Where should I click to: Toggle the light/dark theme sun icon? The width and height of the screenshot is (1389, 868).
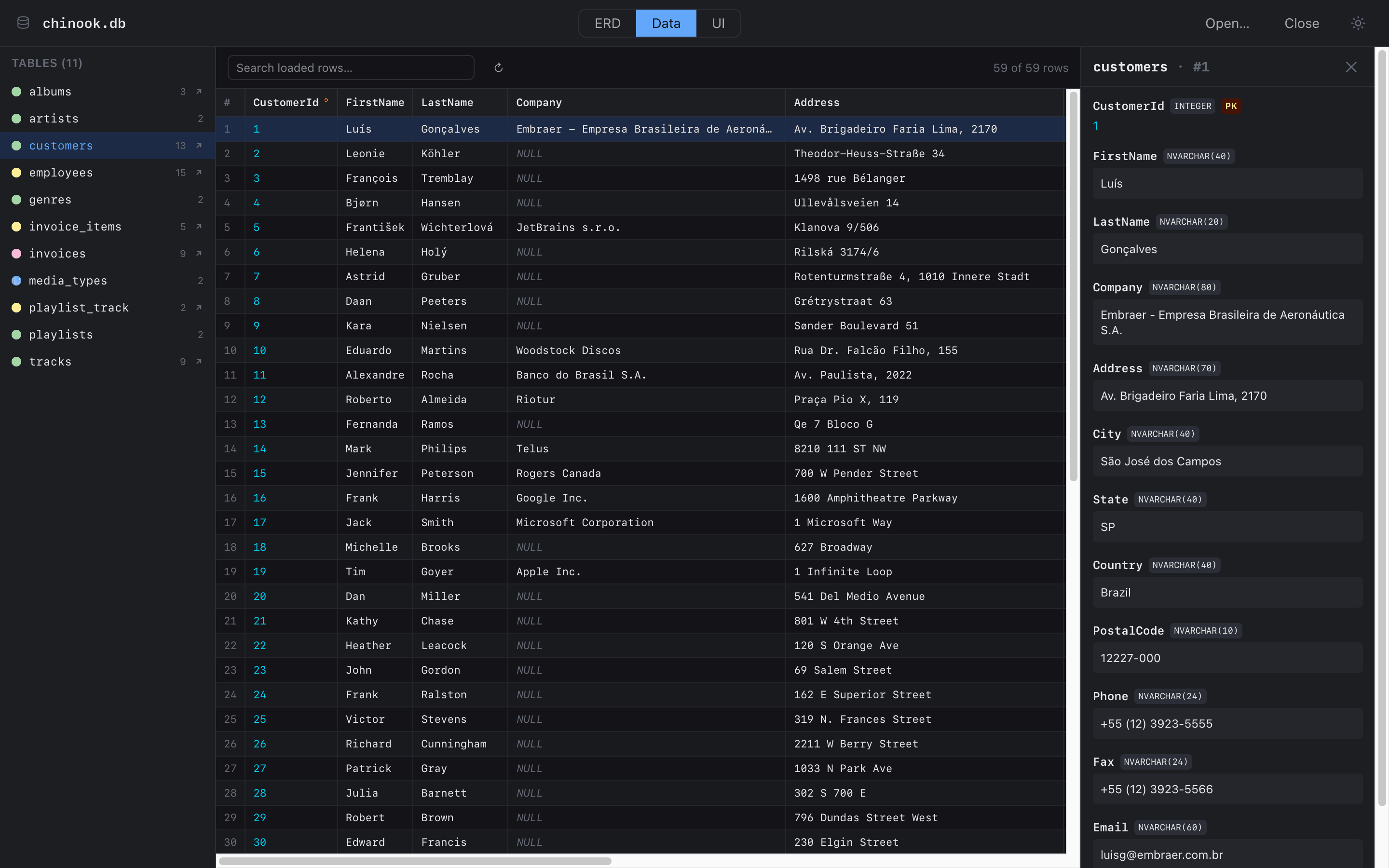pyautogui.click(x=1358, y=23)
